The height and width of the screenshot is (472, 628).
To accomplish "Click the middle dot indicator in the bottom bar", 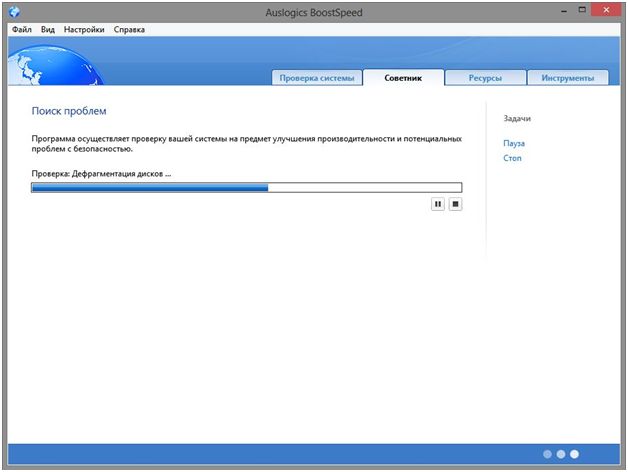I will (561, 453).
